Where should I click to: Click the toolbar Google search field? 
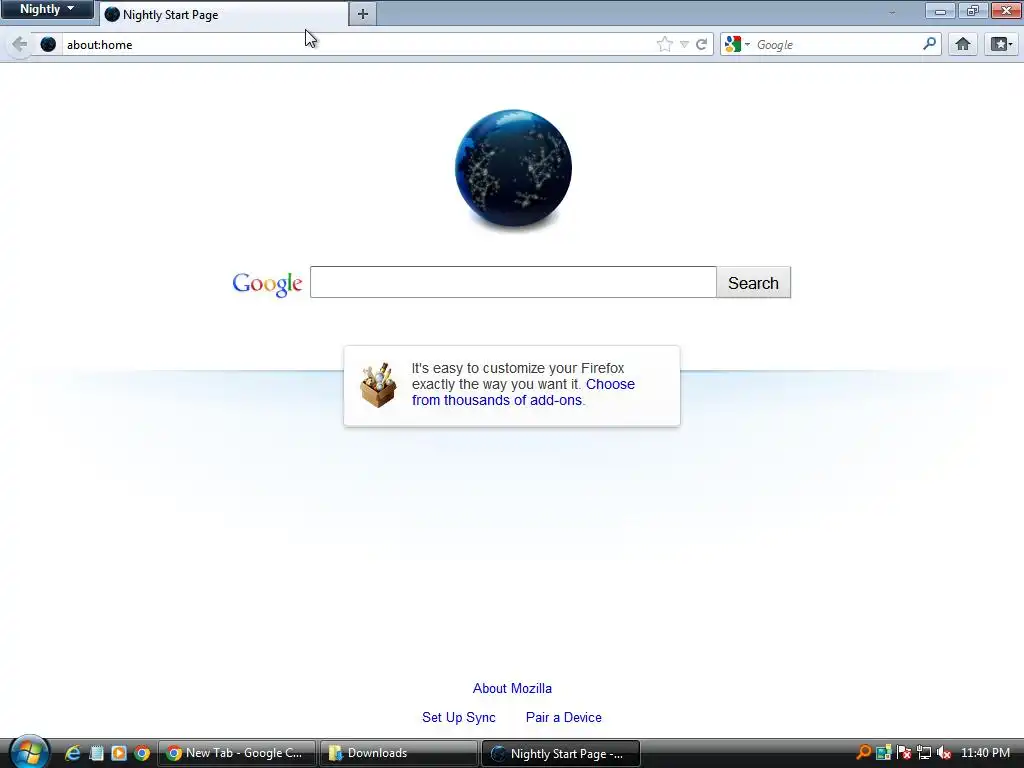tap(837, 44)
